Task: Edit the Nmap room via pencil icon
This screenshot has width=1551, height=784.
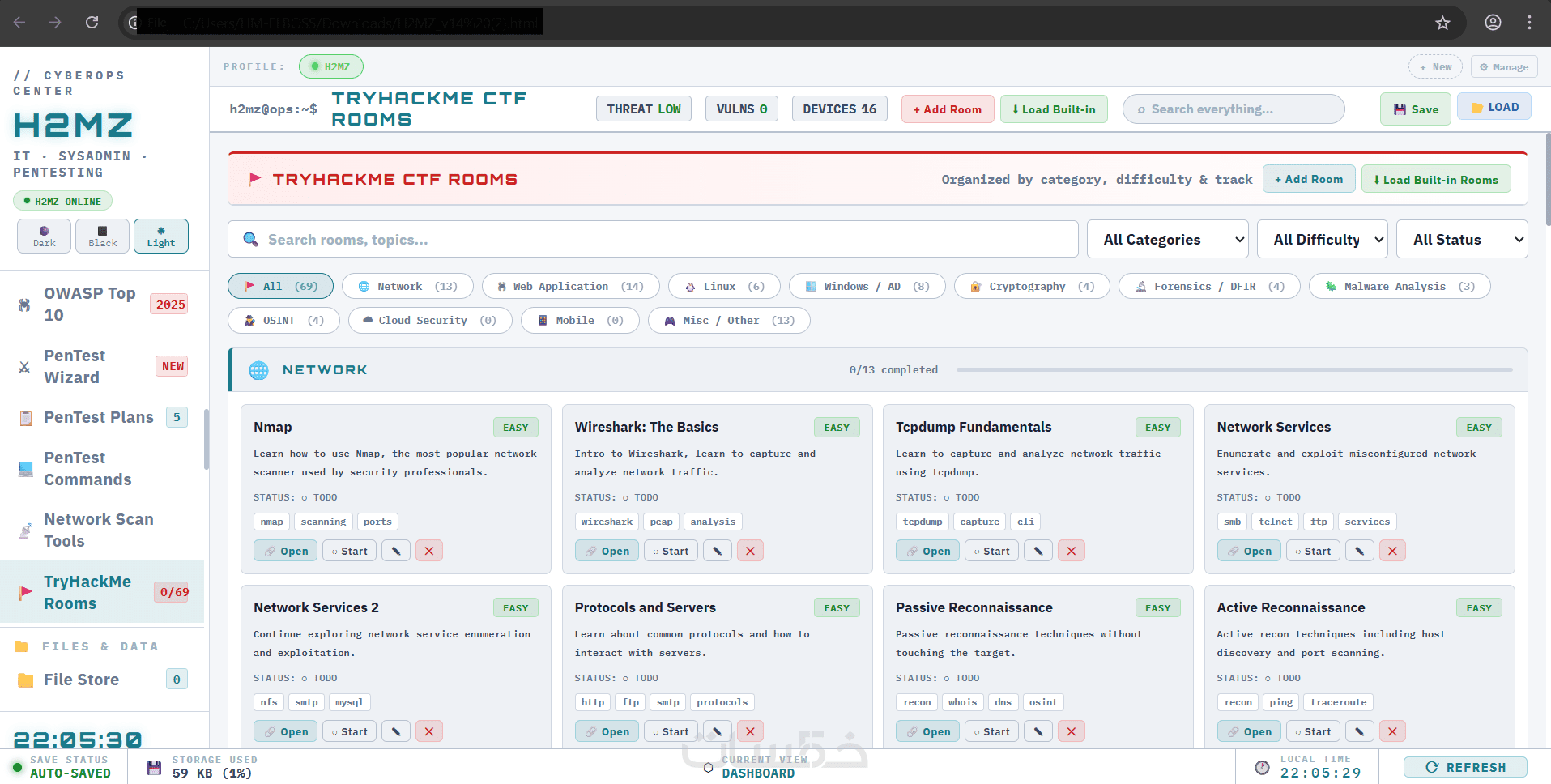Action: tap(396, 551)
